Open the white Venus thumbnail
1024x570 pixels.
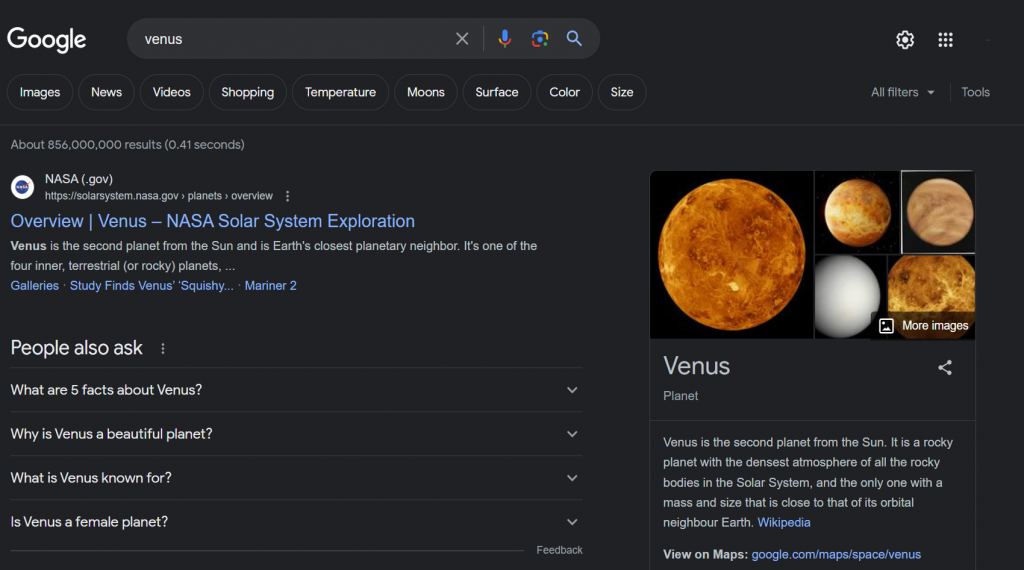pos(850,296)
